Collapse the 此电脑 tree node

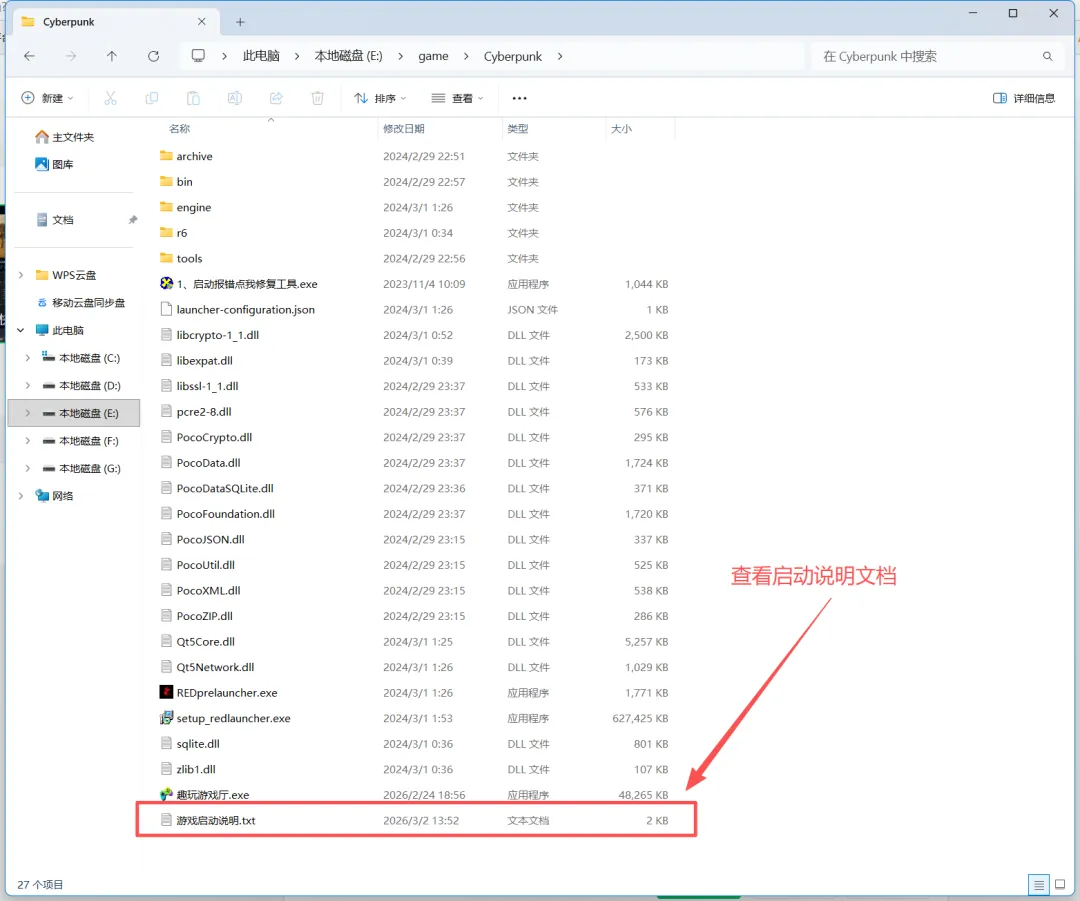click(21, 330)
